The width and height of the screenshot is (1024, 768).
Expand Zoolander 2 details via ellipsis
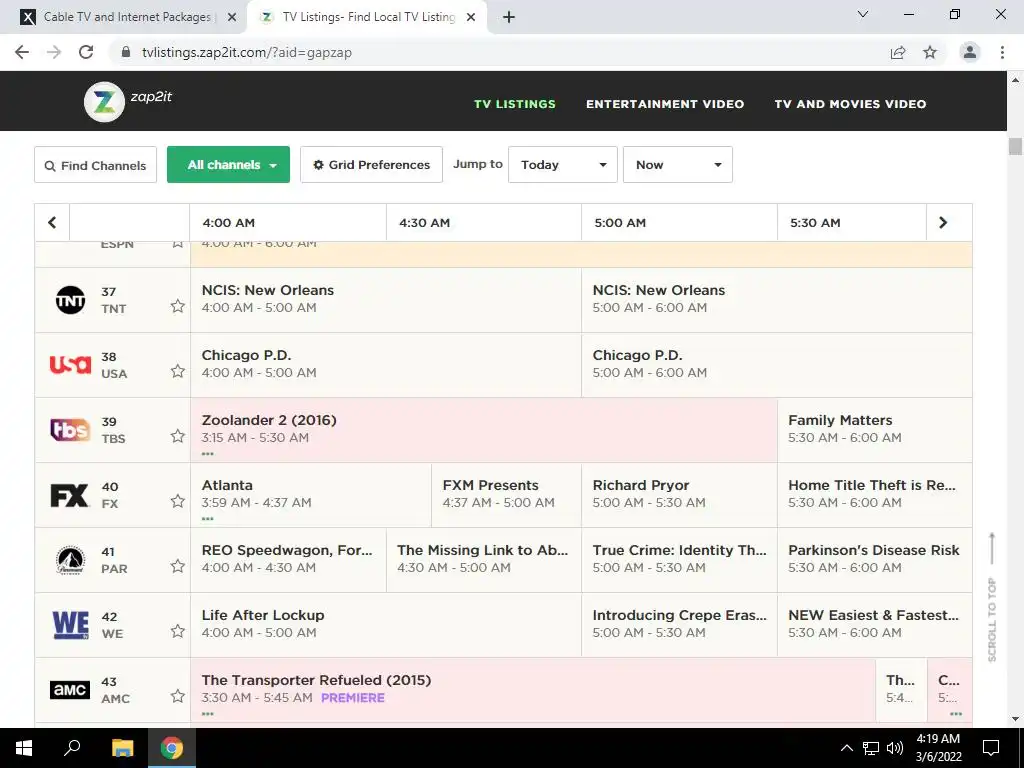coord(208,454)
